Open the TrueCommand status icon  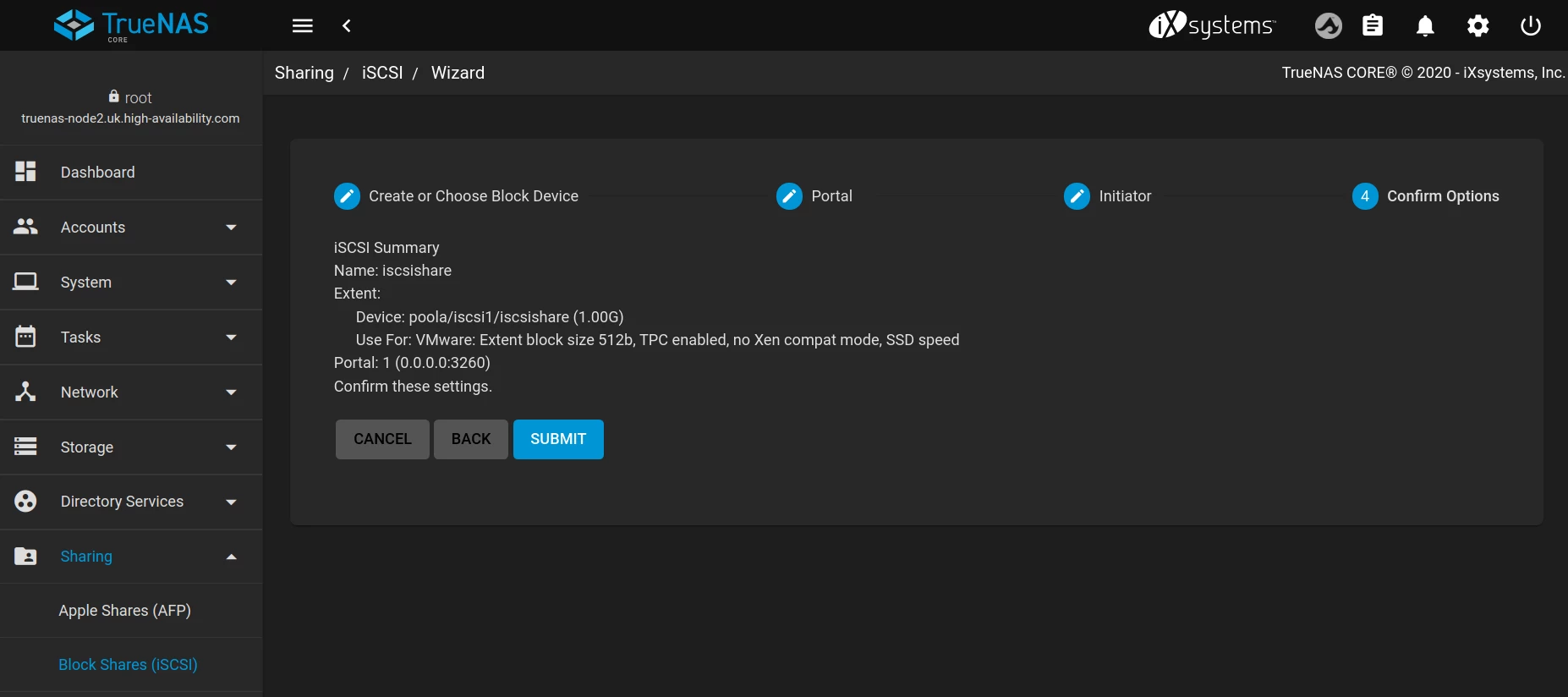coord(1328,26)
